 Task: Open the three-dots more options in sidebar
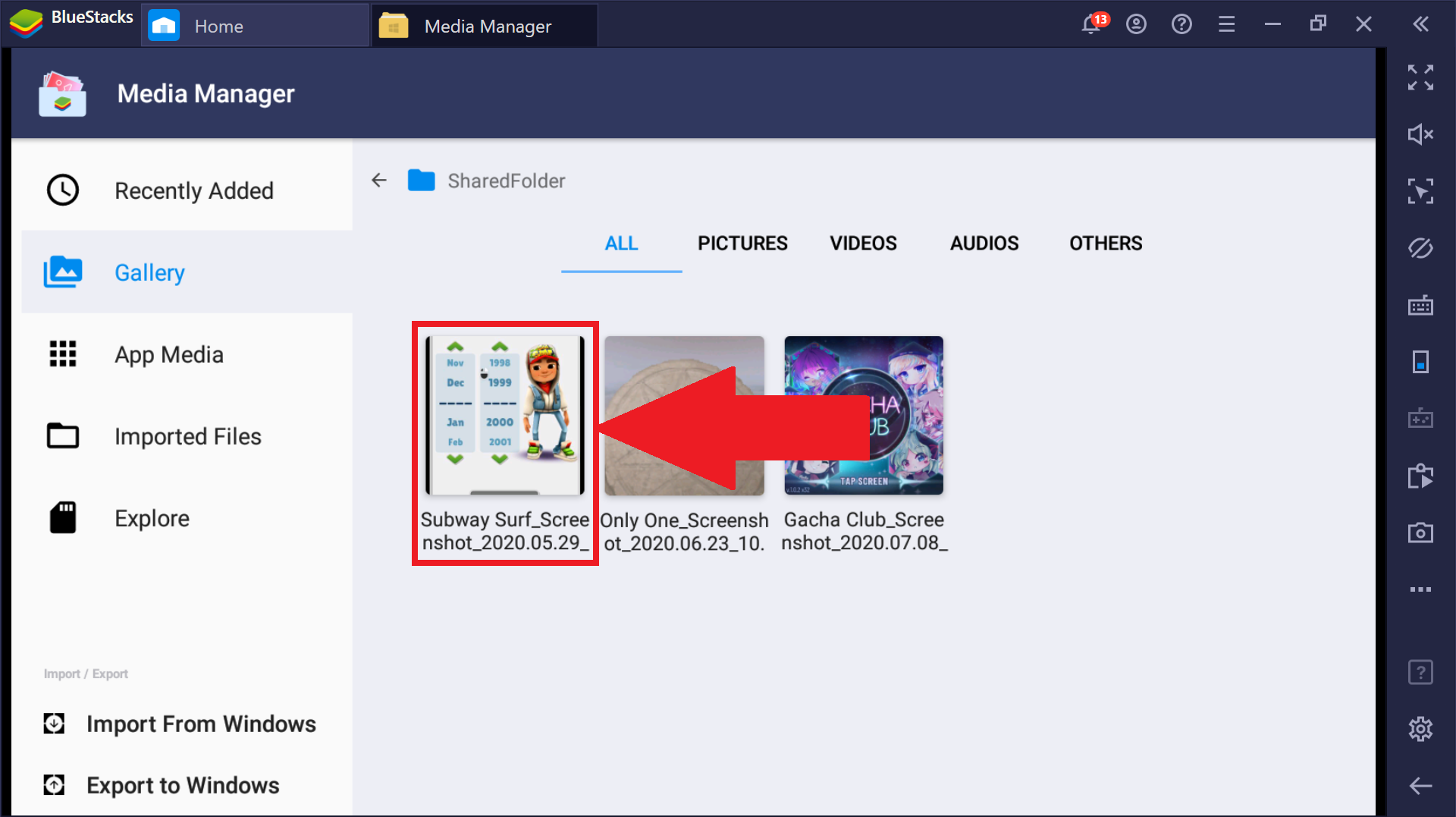[x=1420, y=589]
